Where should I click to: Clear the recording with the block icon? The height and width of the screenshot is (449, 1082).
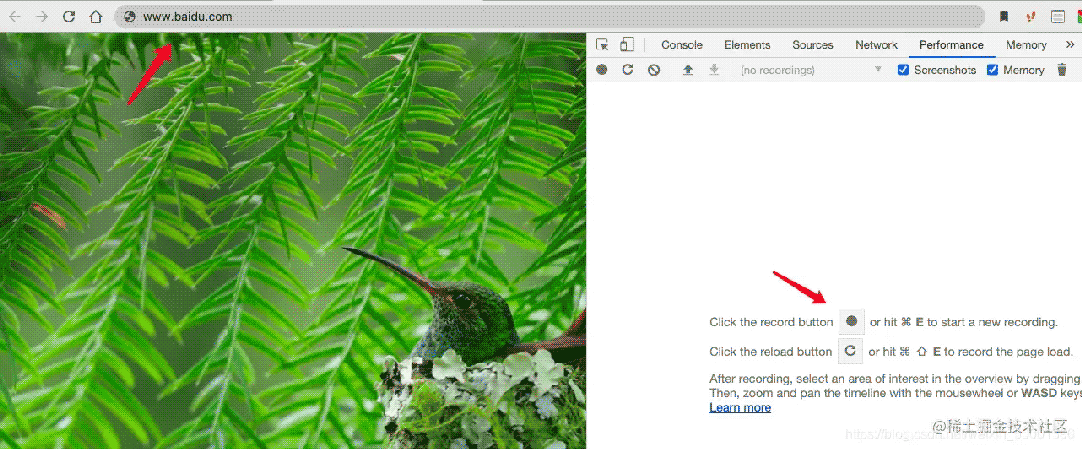tap(654, 70)
